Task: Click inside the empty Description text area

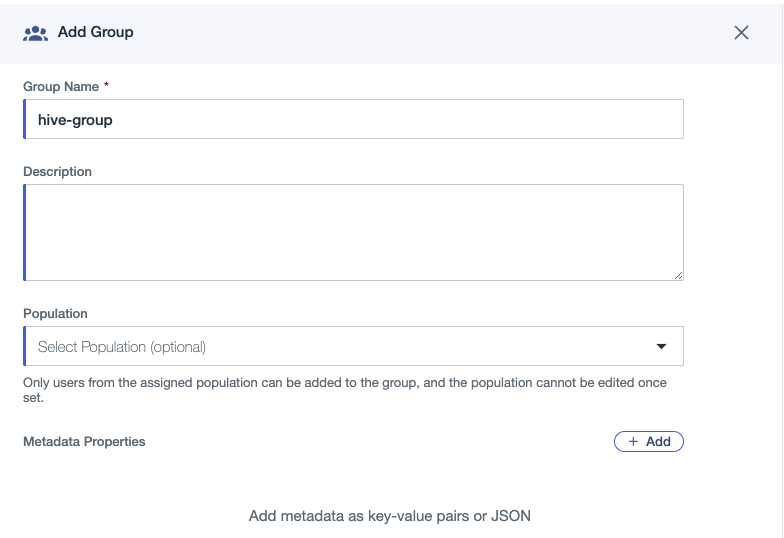Action: pyautogui.click(x=354, y=232)
